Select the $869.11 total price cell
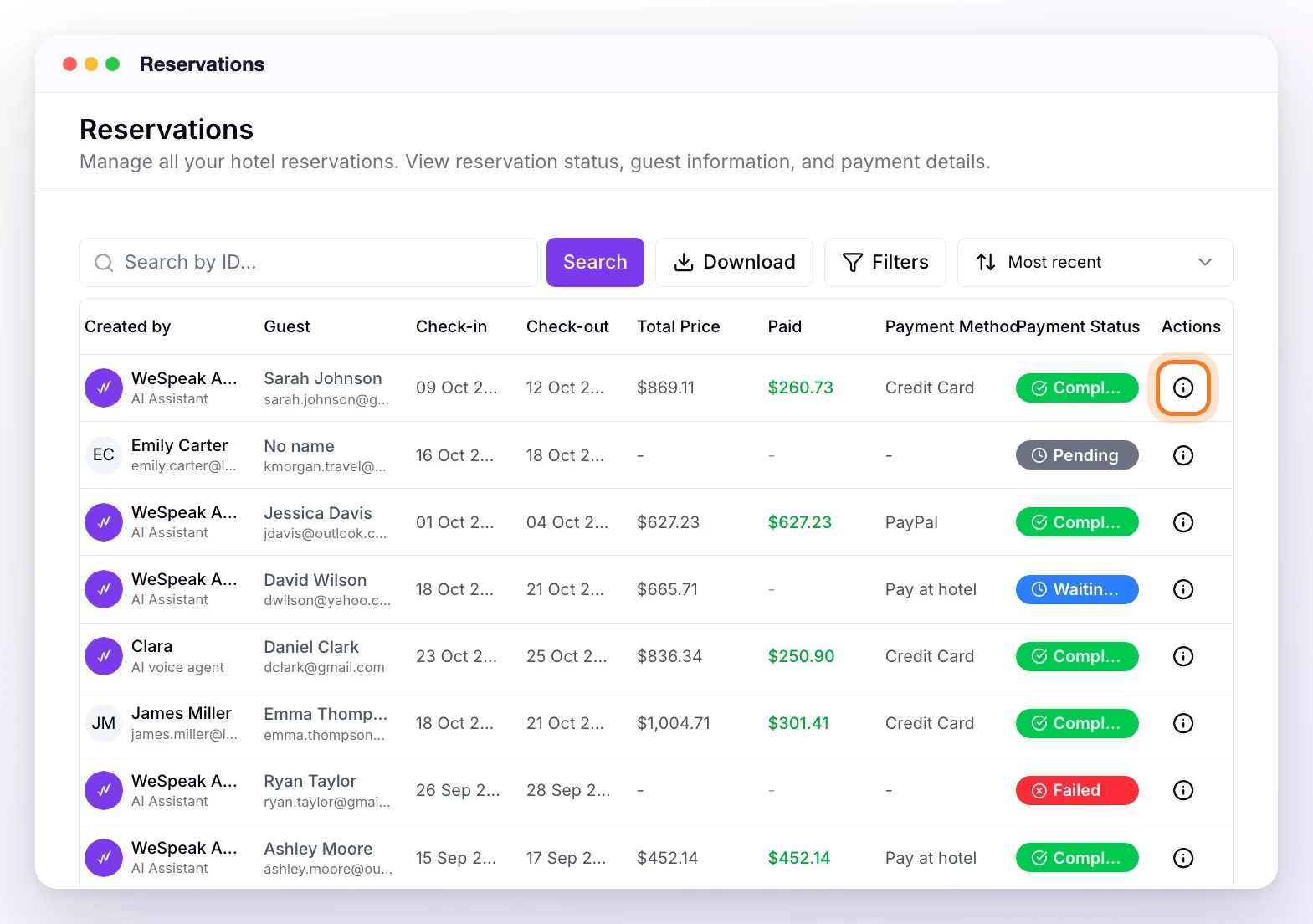 pos(665,388)
